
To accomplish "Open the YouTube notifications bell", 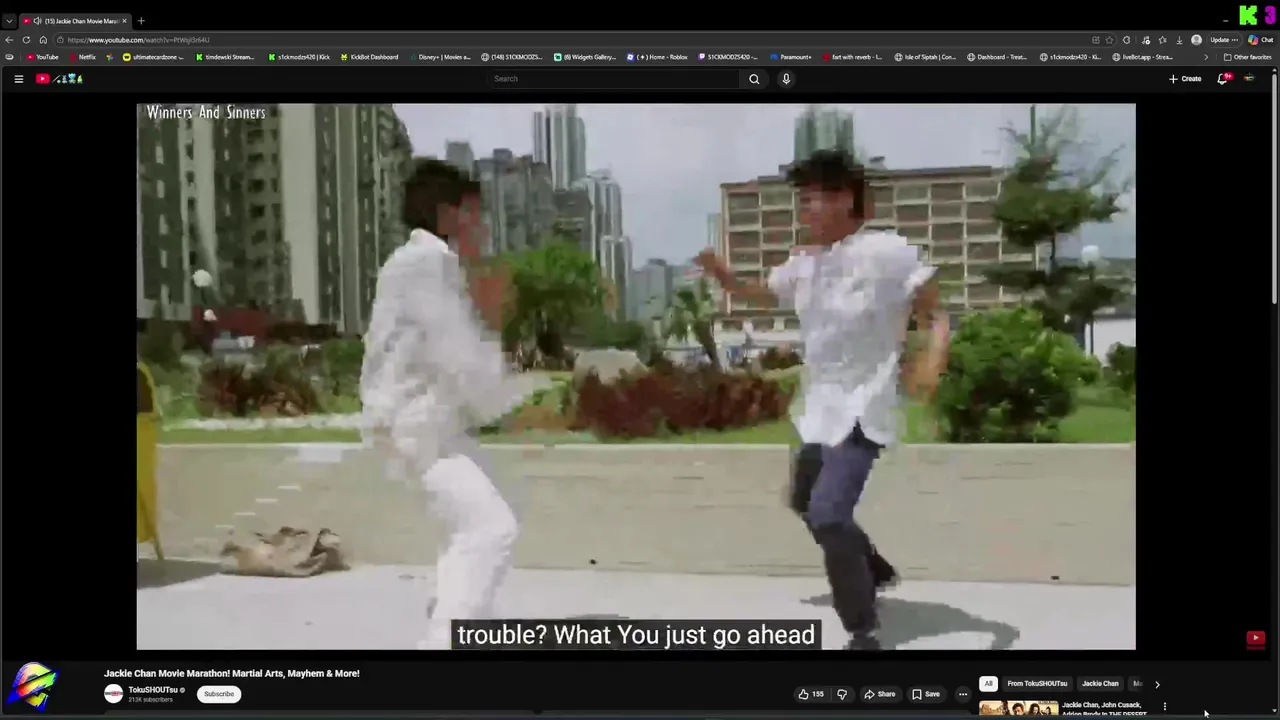I will [1222, 78].
